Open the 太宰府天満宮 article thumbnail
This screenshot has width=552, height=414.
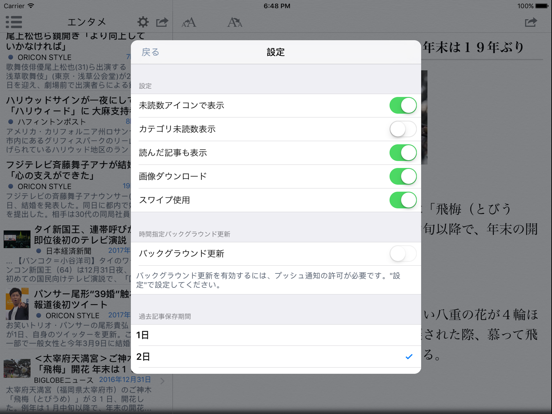(17, 368)
